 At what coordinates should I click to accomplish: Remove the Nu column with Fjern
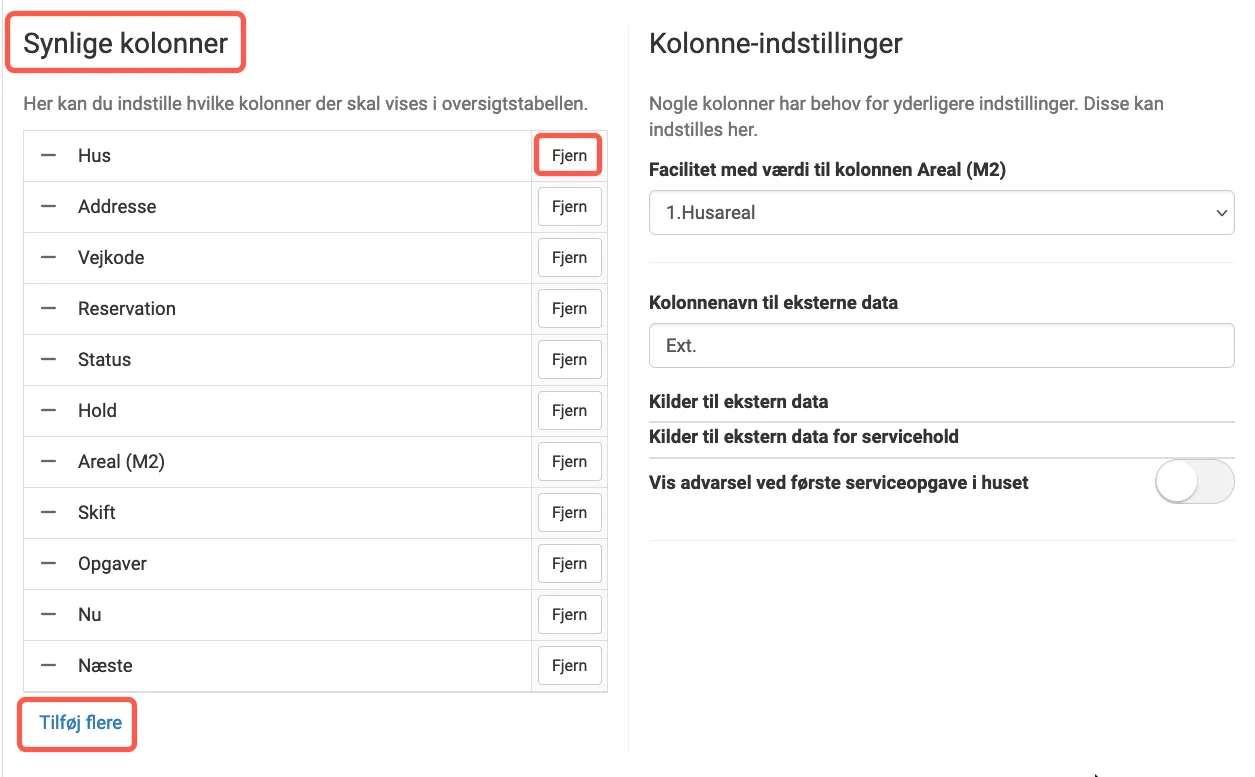click(x=569, y=614)
